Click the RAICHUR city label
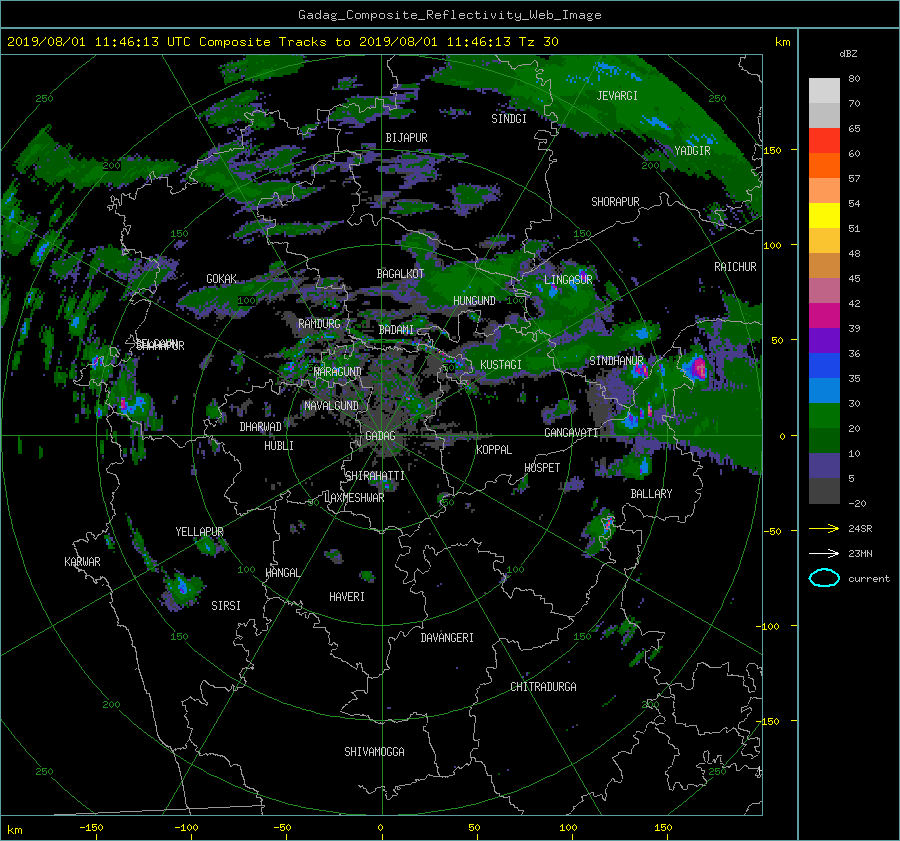The height and width of the screenshot is (841, 900). tap(735, 267)
